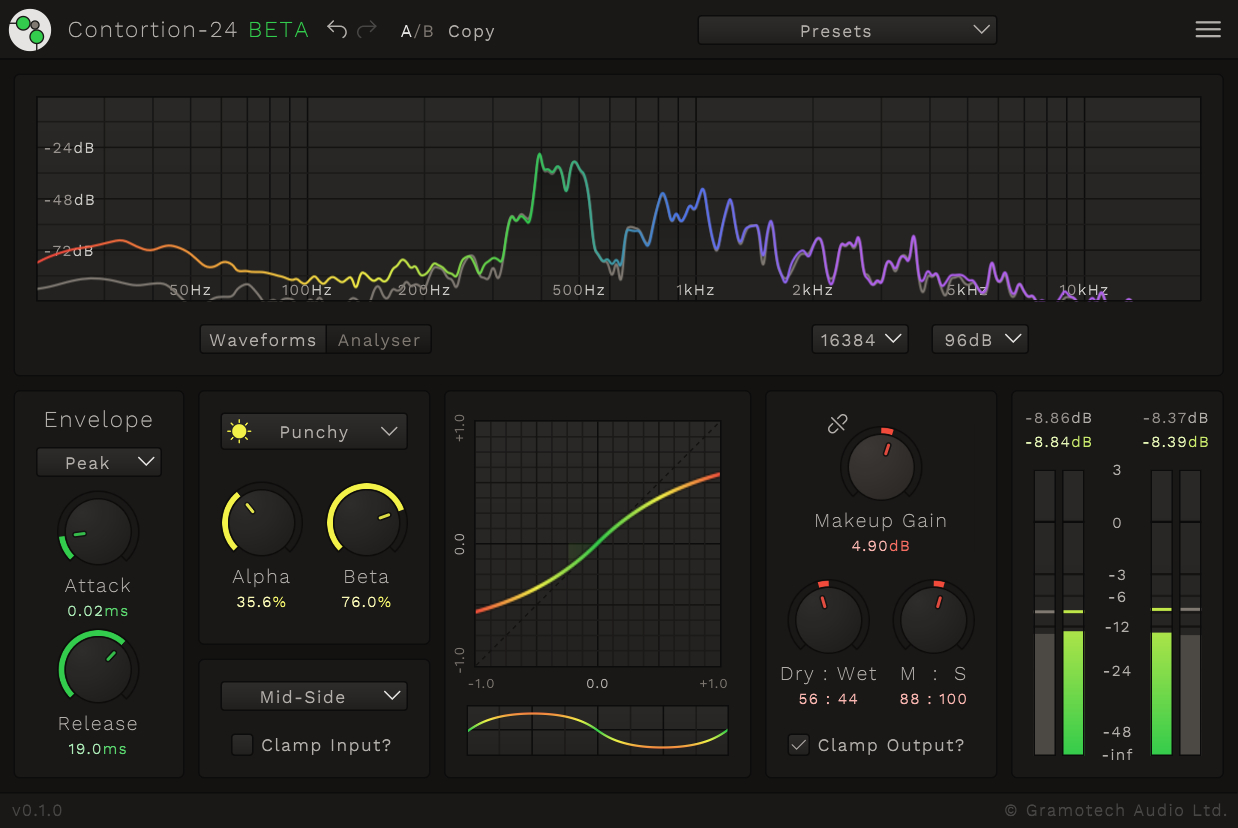Redo using the redo arrow icon
Viewport: 1238px width, 828px height.
367,30
